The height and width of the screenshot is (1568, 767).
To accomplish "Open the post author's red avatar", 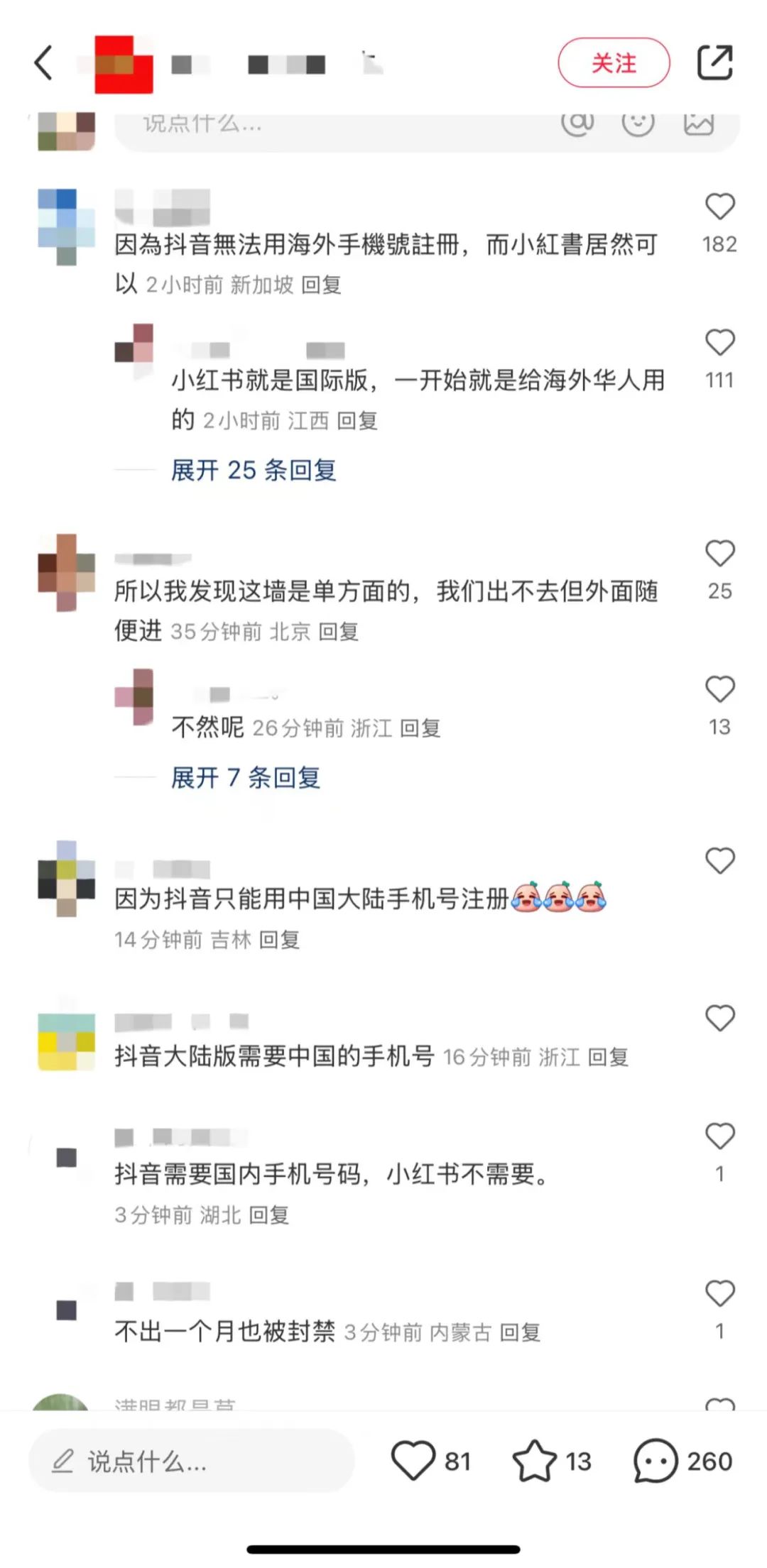I will pos(124,64).
